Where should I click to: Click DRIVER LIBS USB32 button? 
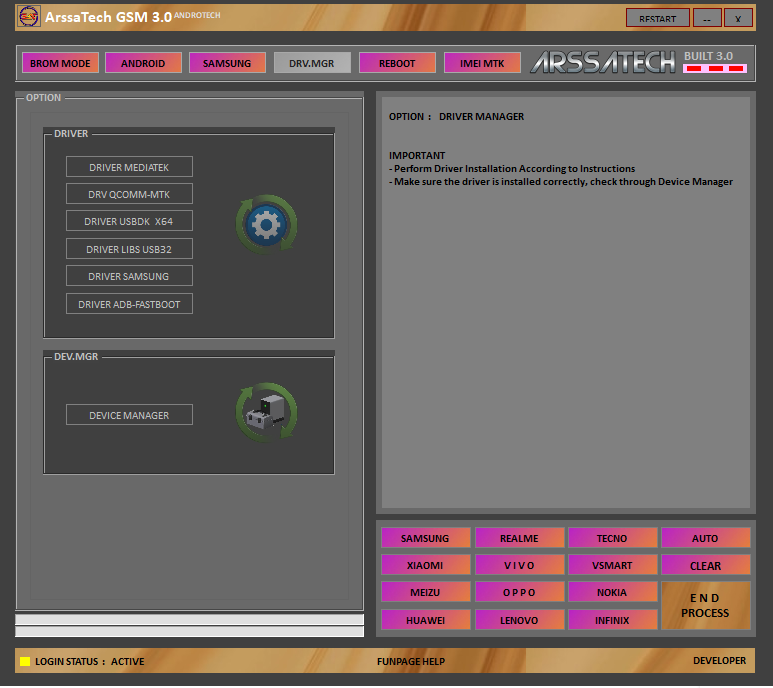coord(129,249)
